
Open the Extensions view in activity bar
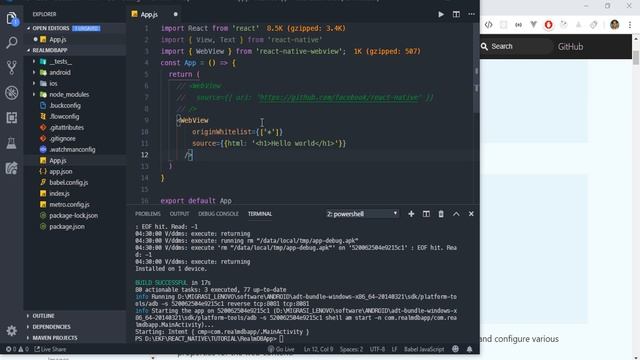(x=12, y=118)
